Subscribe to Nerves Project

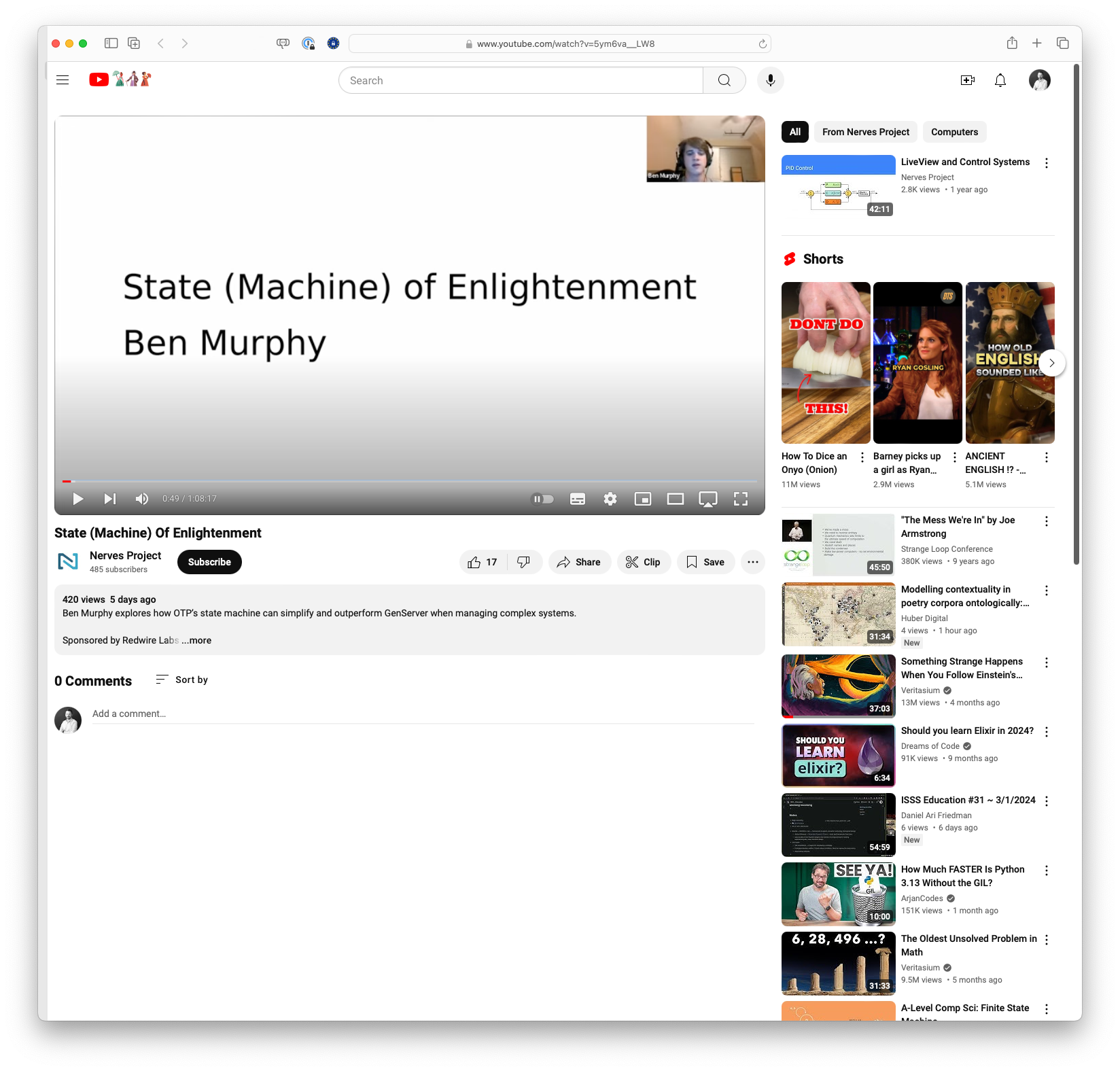click(x=209, y=561)
